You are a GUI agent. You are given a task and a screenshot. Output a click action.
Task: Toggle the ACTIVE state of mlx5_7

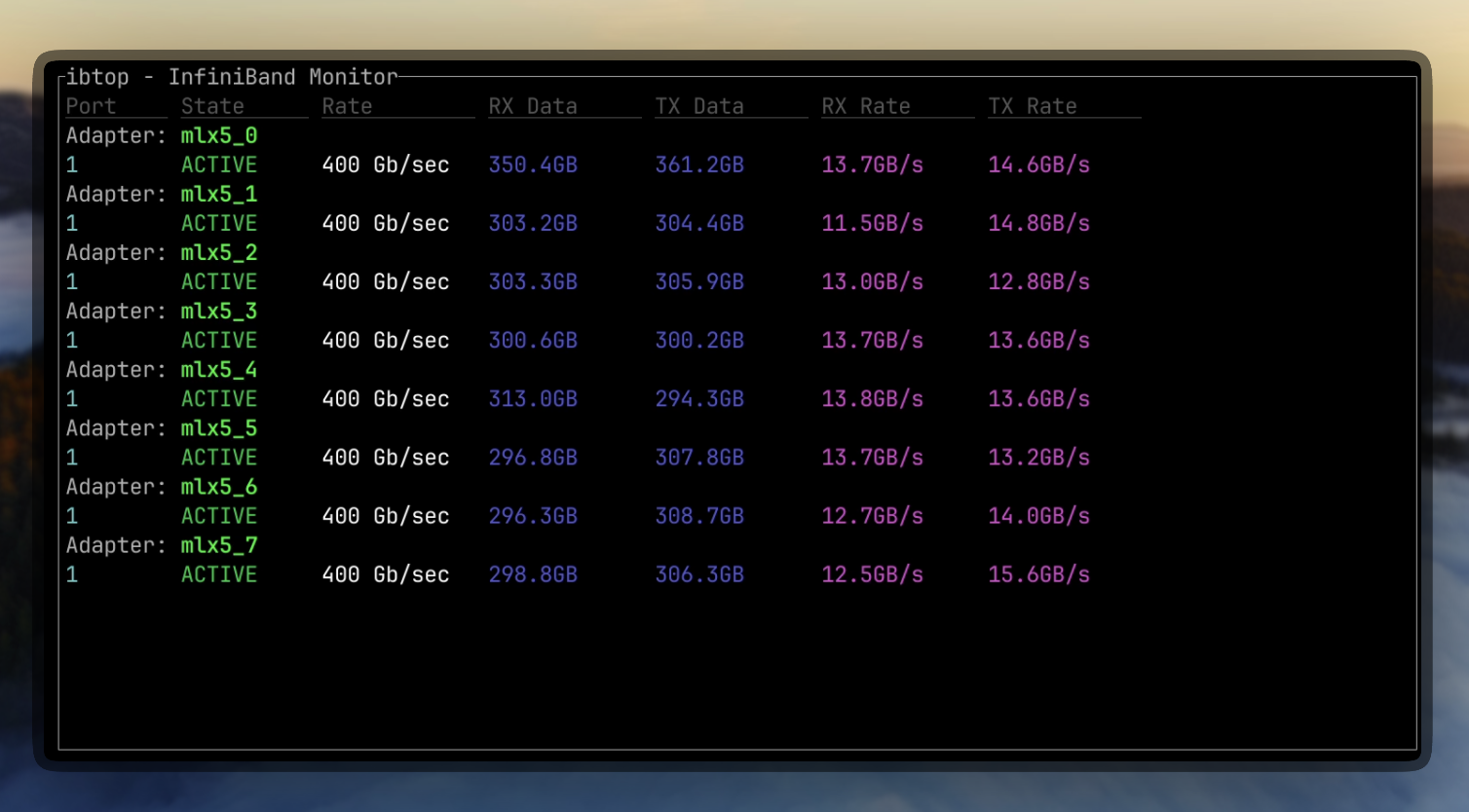coord(219,574)
